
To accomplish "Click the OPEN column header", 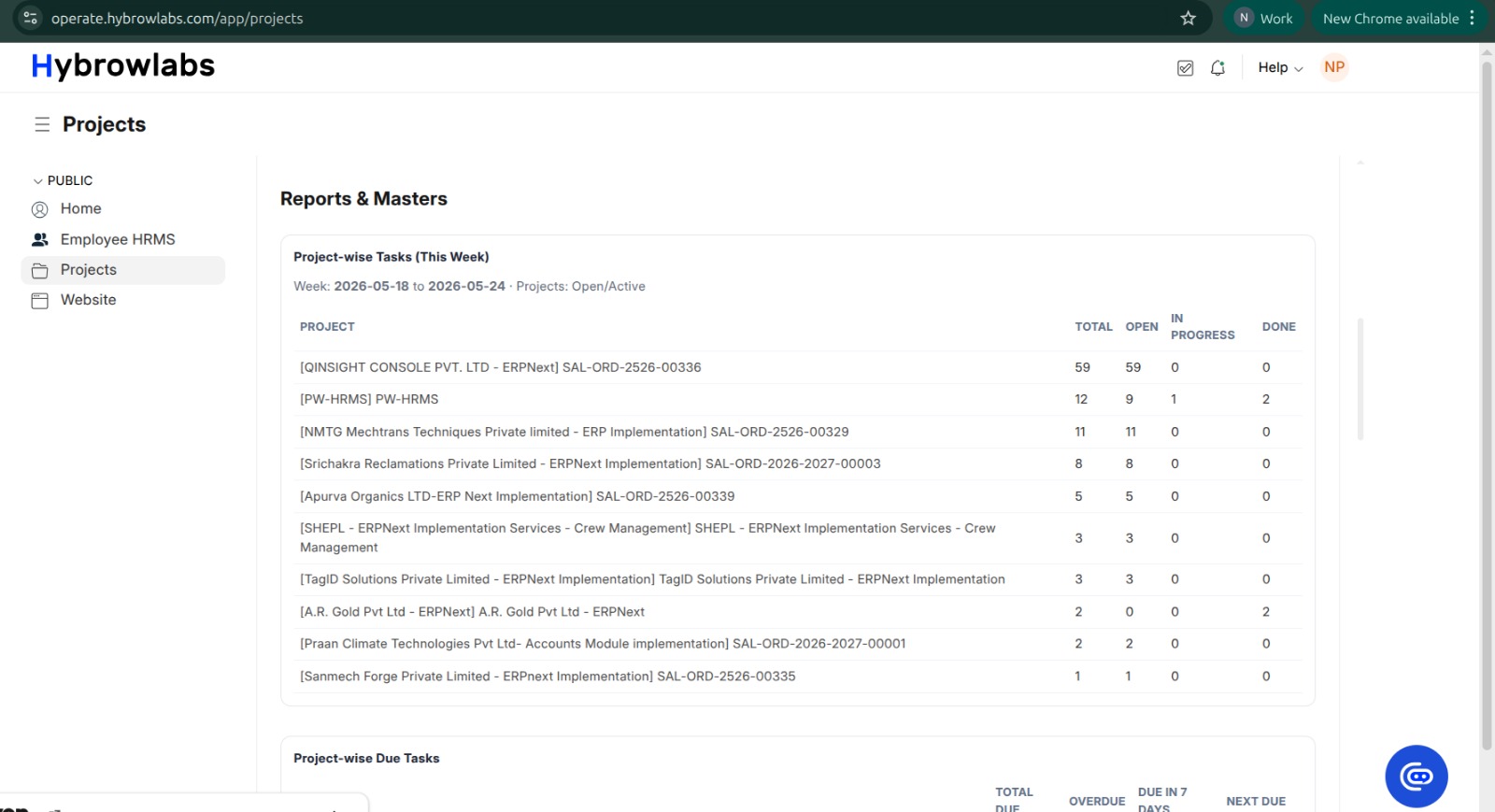I will click(x=1142, y=327).
